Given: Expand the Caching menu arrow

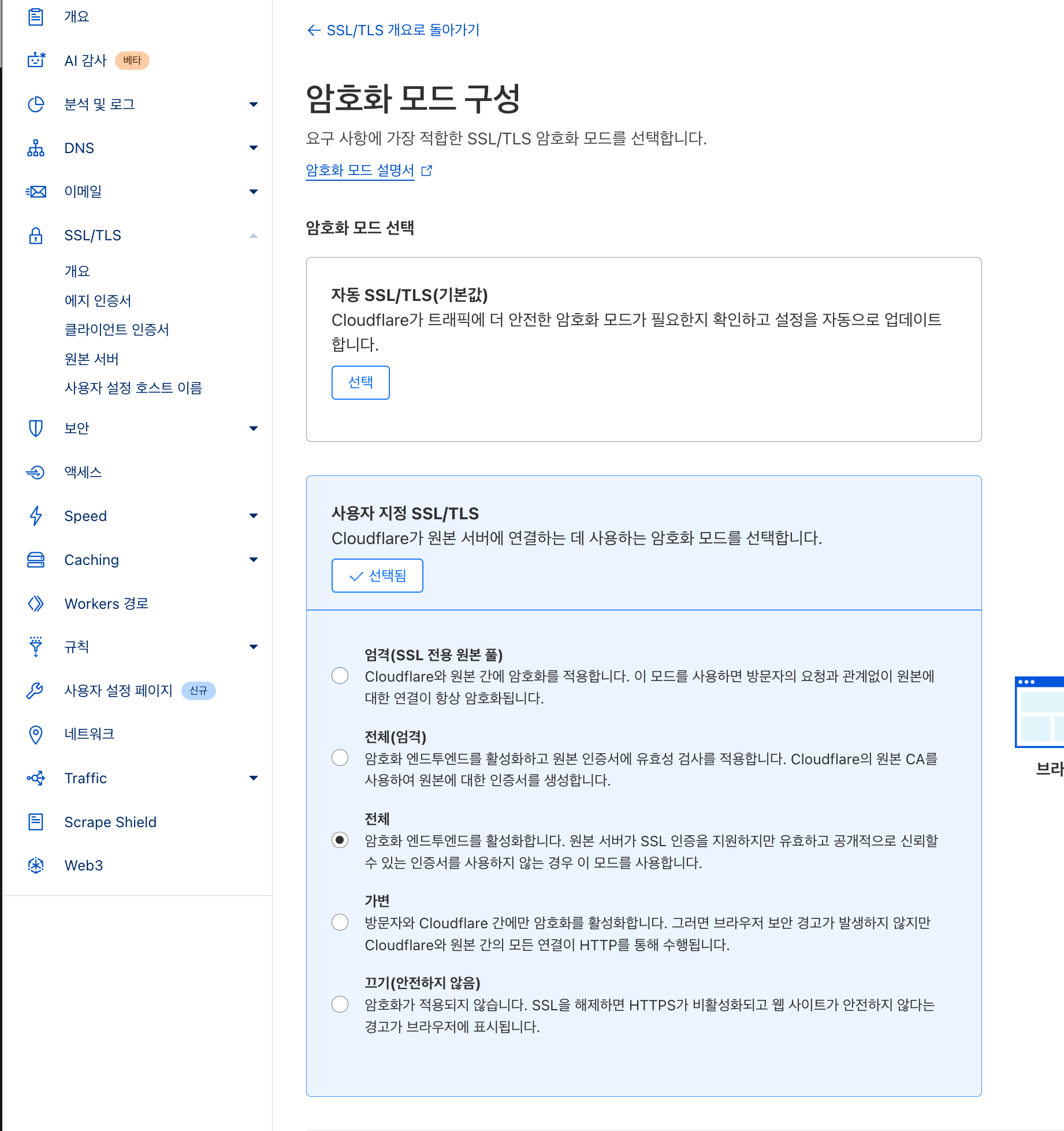Looking at the screenshot, I should point(253,560).
